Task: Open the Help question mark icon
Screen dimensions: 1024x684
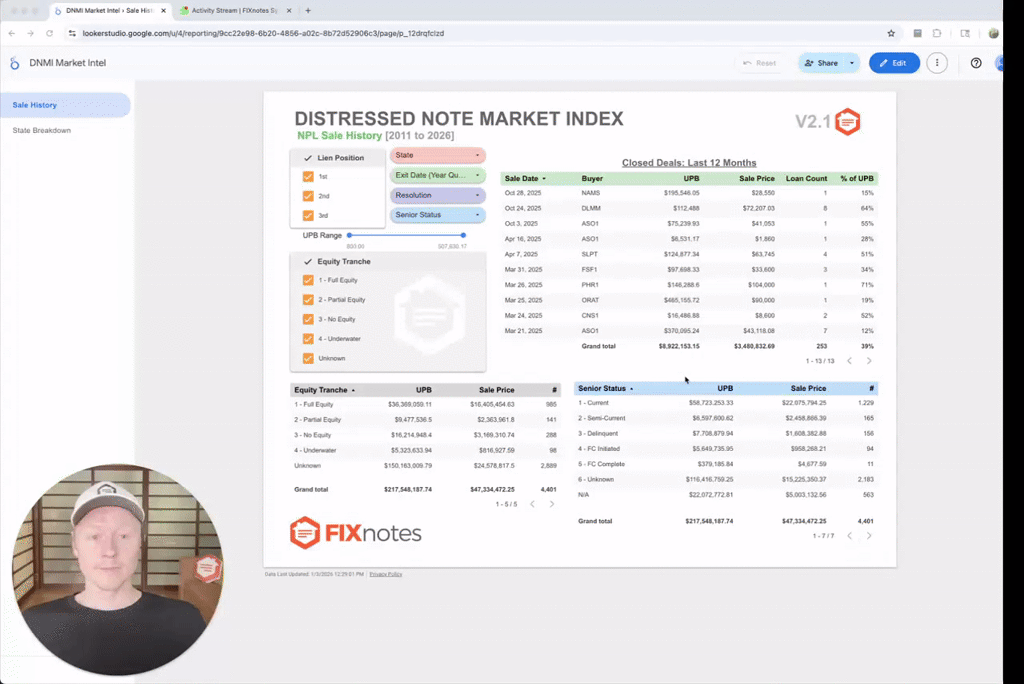Action: 976,63
